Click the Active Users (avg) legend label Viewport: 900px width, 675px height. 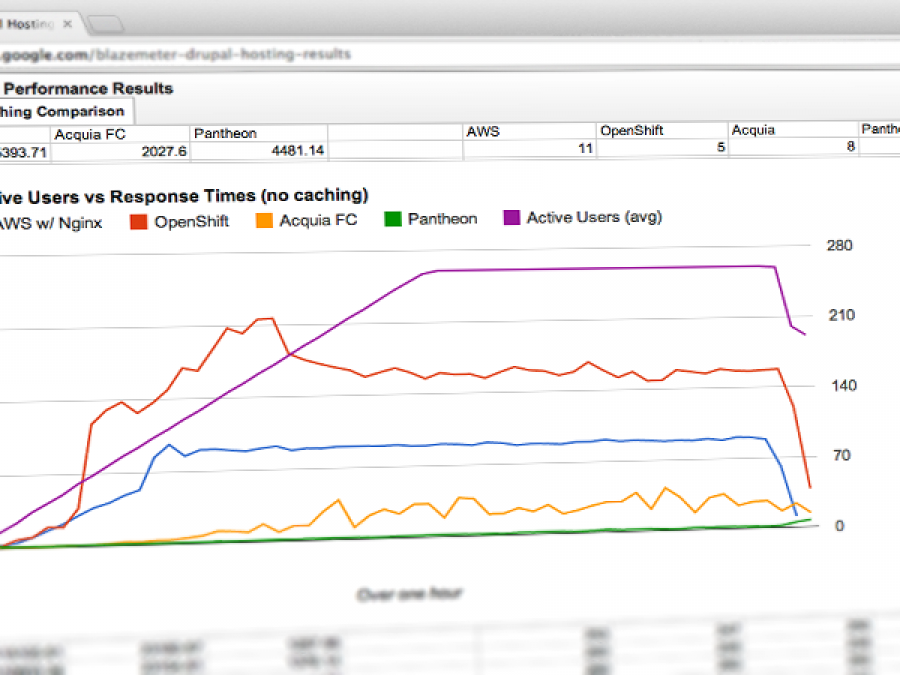(595, 217)
